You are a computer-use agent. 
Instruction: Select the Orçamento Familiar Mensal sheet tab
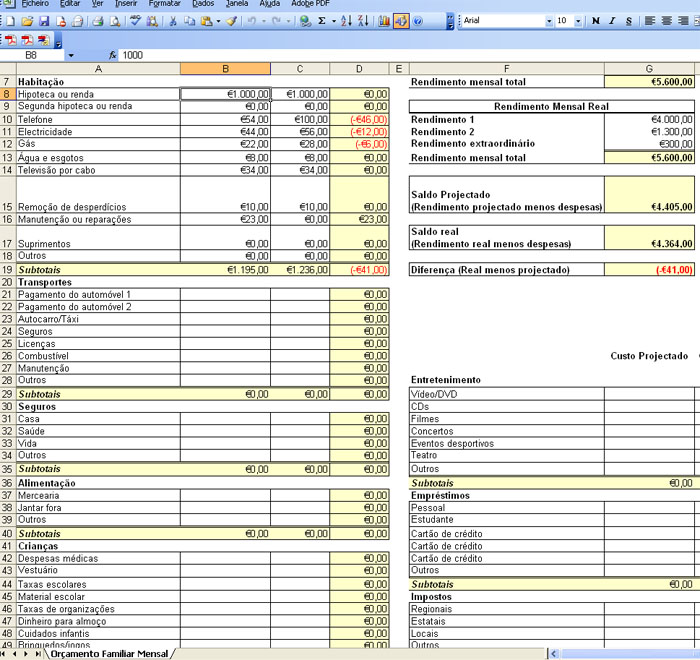pos(109,654)
